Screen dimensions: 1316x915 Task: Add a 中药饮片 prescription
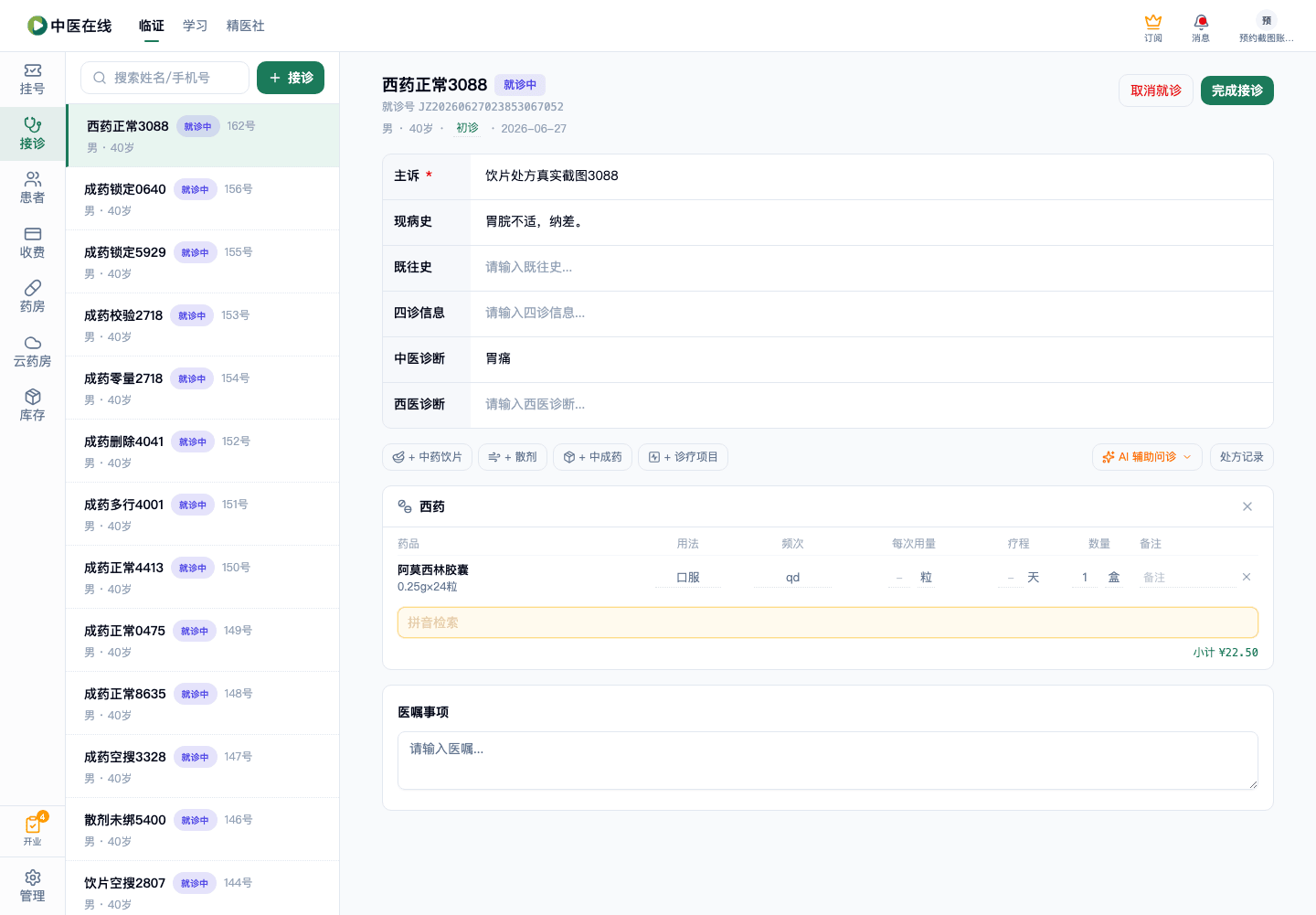coord(427,457)
